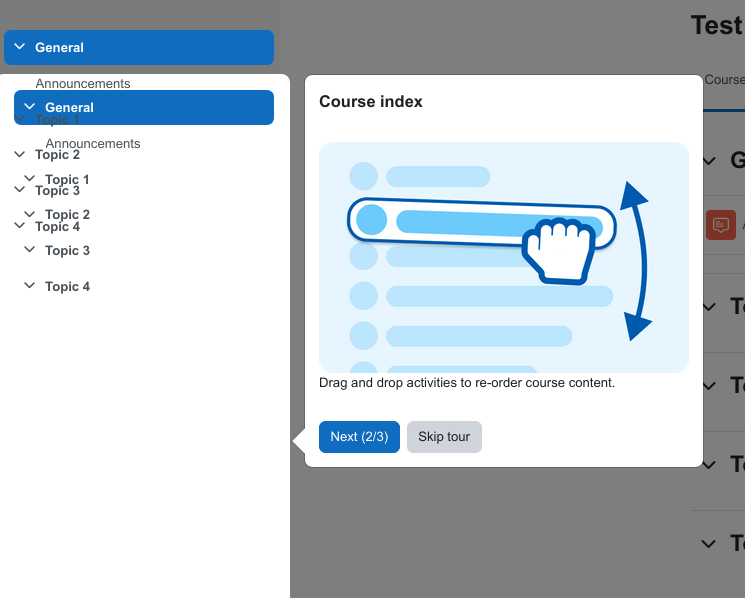The height and width of the screenshot is (598, 745).
Task: Click the Skip tour button
Action: coord(444,437)
